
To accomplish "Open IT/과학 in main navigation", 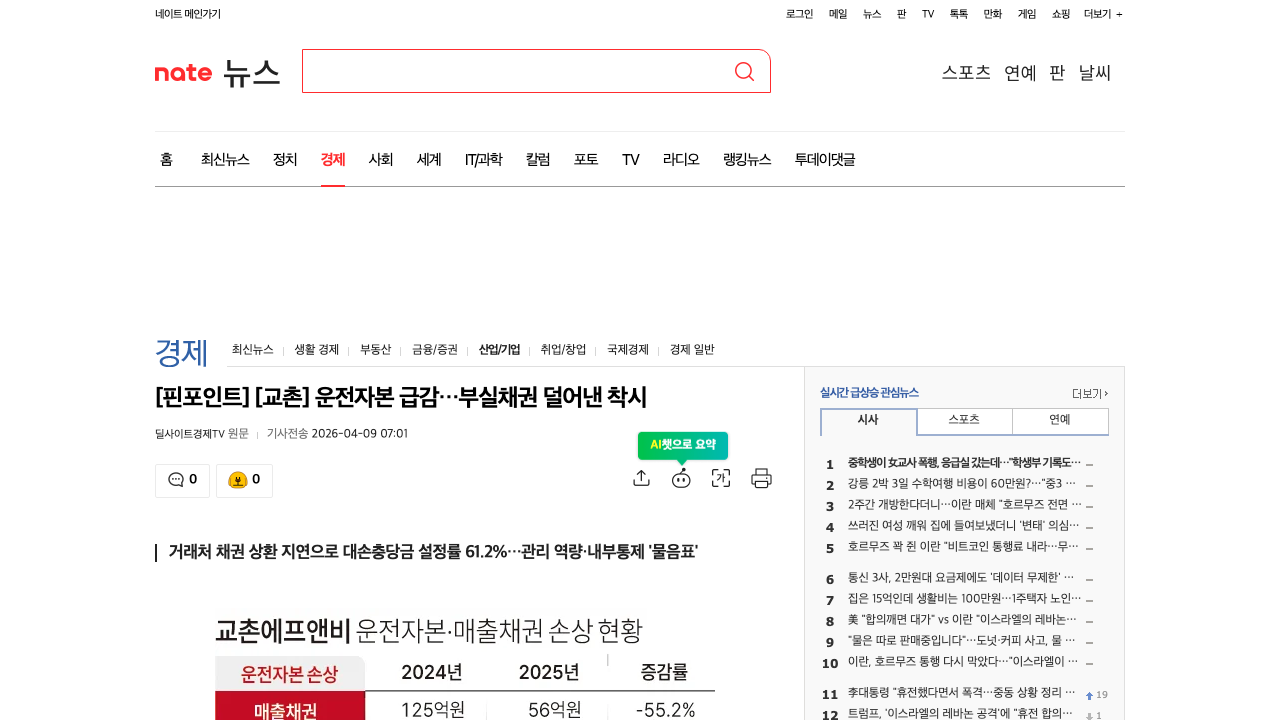I will pyautogui.click(x=483, y=159).
